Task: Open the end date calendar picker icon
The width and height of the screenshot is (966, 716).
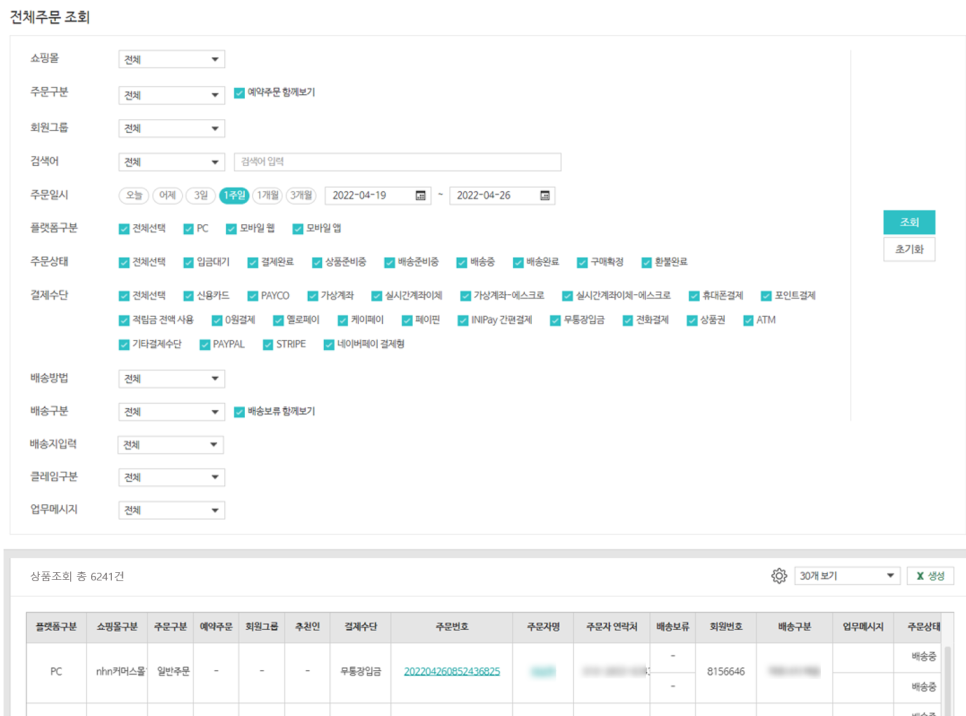Action: click(x=545, y=196)
